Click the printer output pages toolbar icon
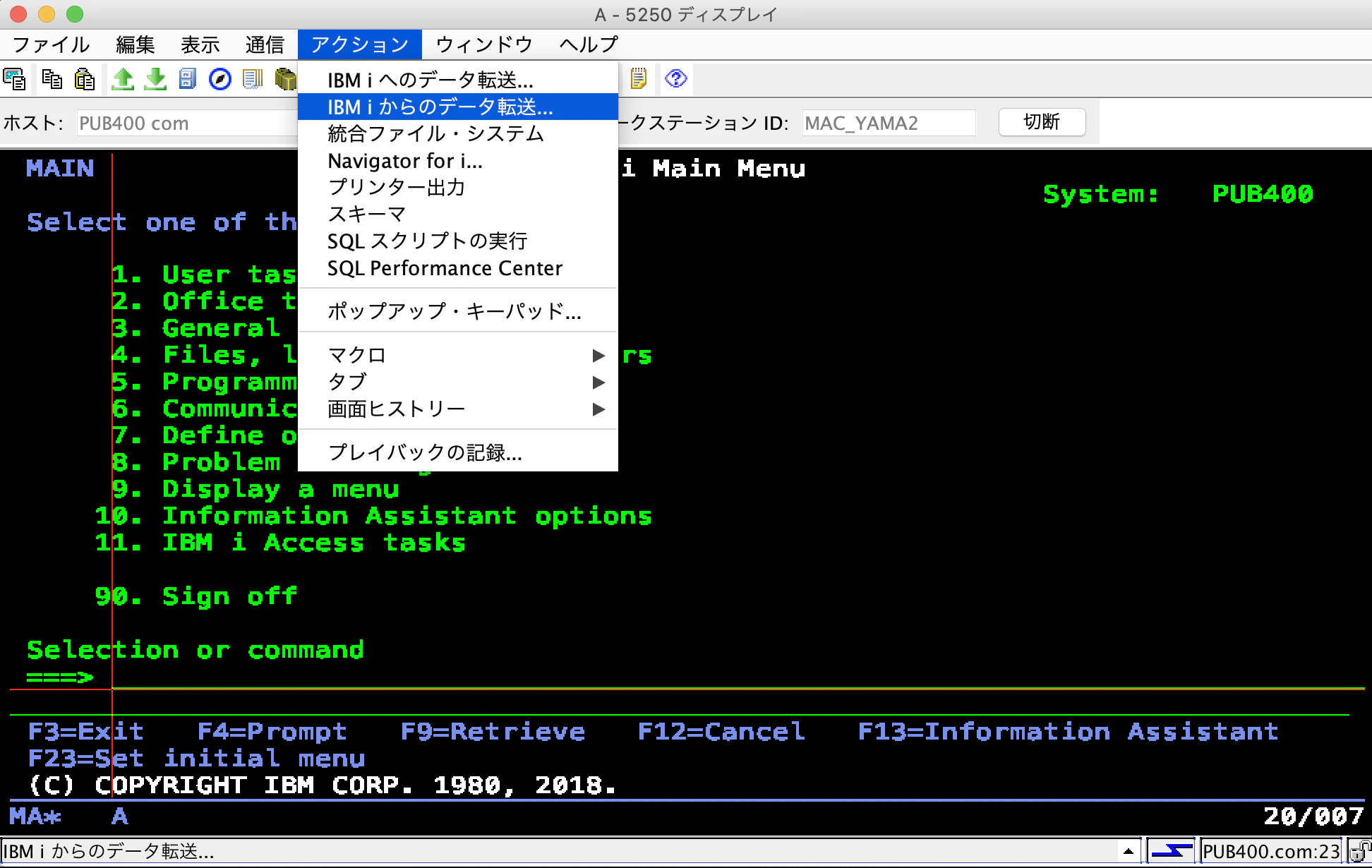The image size is (1372, 868). tap(253, 79)
